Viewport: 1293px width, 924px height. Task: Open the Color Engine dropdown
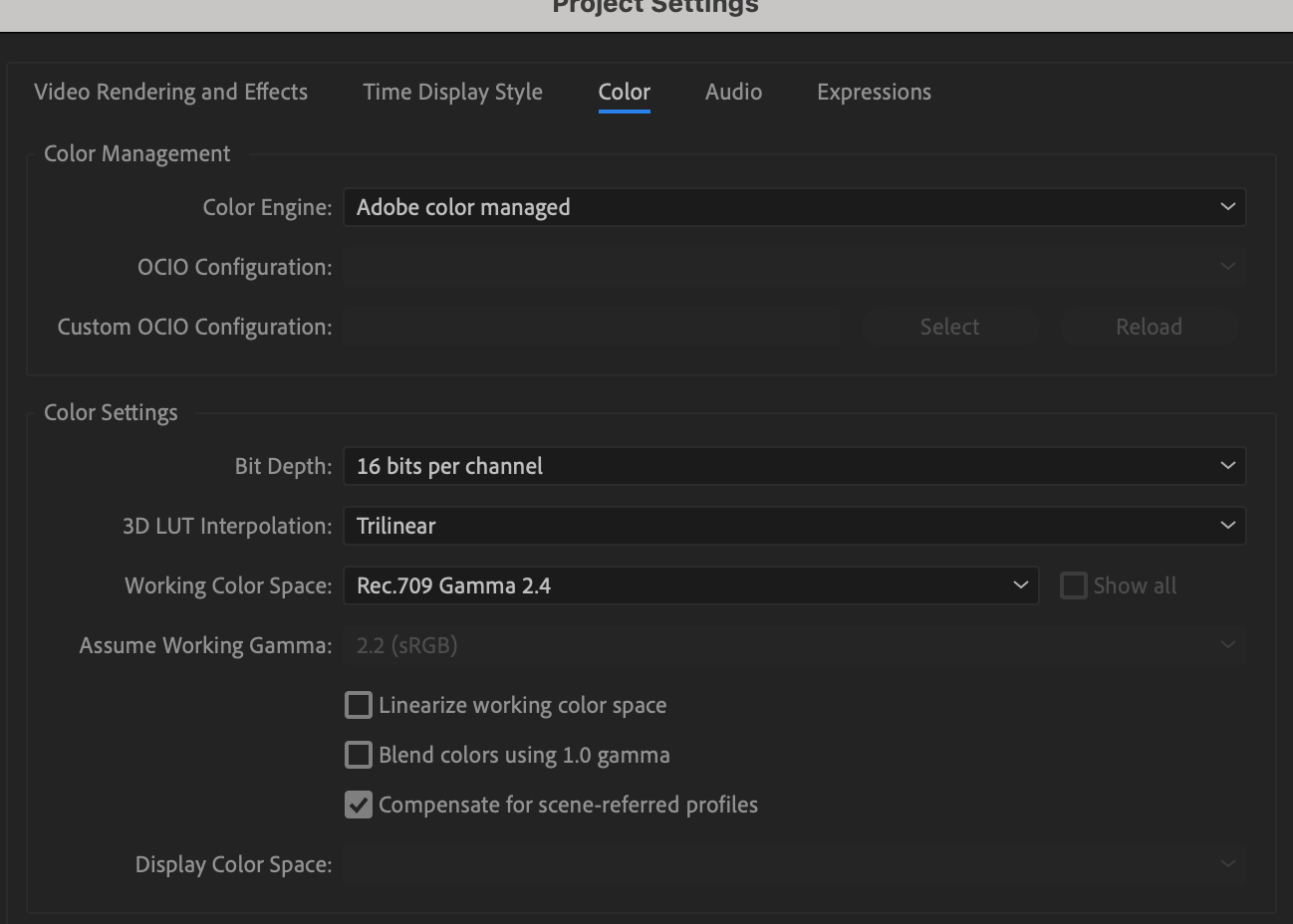(x=794, y=207)
